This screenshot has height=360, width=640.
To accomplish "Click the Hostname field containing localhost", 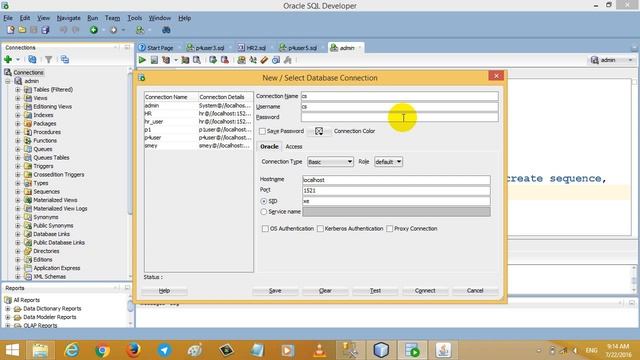I will click(396, 180).
